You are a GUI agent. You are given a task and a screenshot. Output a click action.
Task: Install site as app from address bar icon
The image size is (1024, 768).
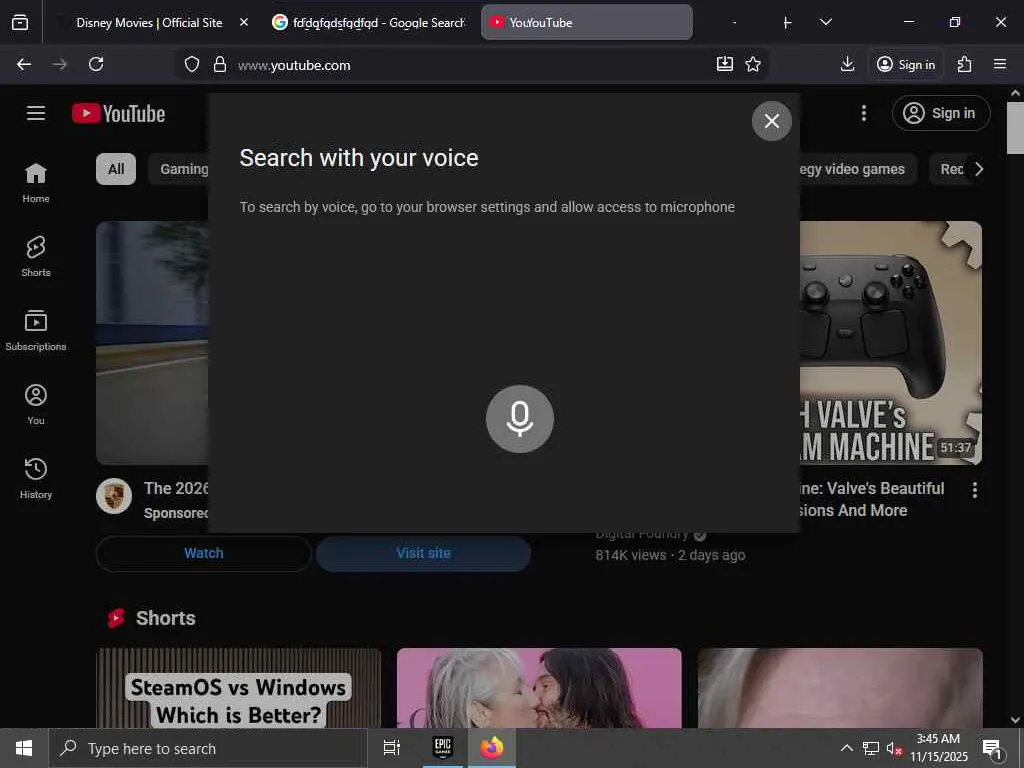(725, 64)
